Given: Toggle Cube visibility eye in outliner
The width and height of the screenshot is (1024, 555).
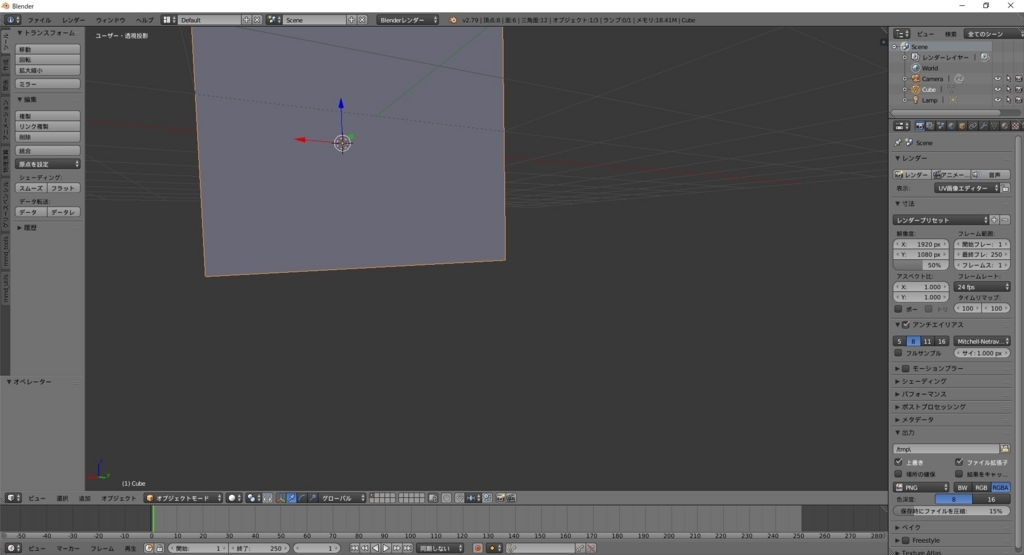Looking at the screenshot, I should (997, 89).
